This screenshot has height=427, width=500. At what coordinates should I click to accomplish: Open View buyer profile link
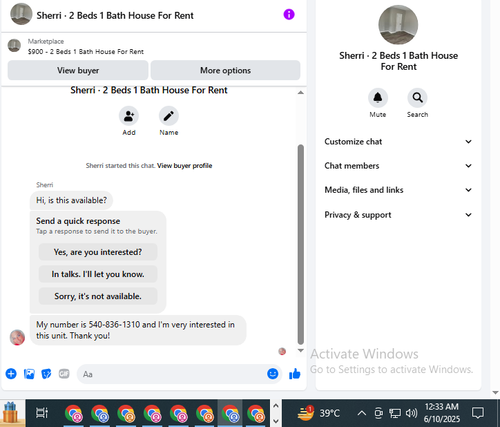(185, 166)
